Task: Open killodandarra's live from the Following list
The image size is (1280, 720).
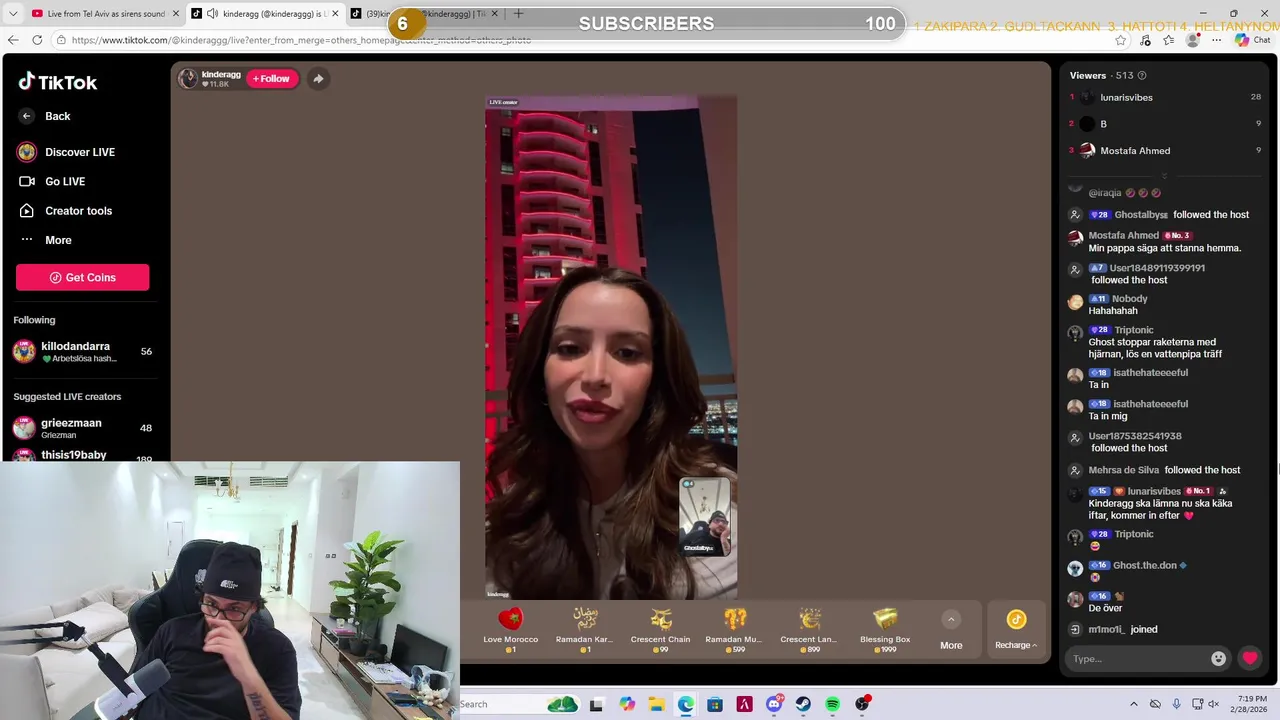Action: pyautogui.click(x=82, y=351)
